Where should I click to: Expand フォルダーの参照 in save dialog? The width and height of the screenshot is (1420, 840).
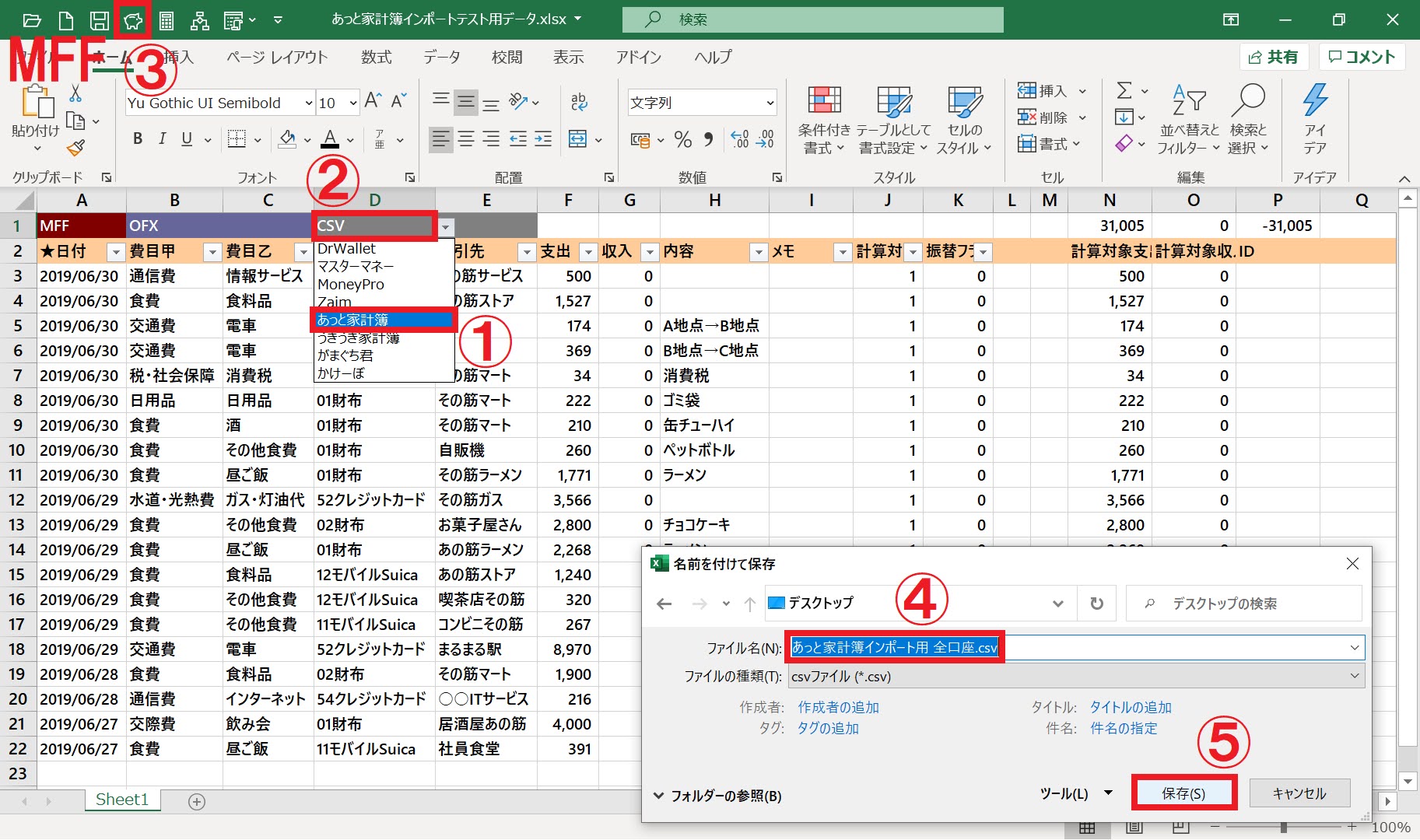(x=717, y=796)
